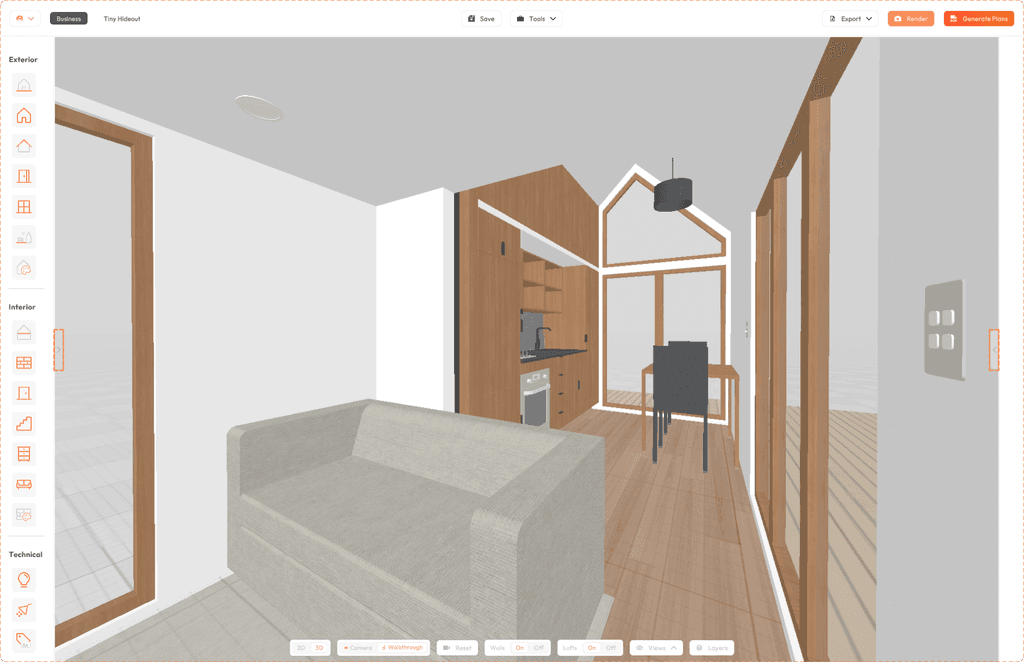Viewport: 1024px width, 662px height.
Task: Click Generate Plans
Action: (x=978, y=17)
